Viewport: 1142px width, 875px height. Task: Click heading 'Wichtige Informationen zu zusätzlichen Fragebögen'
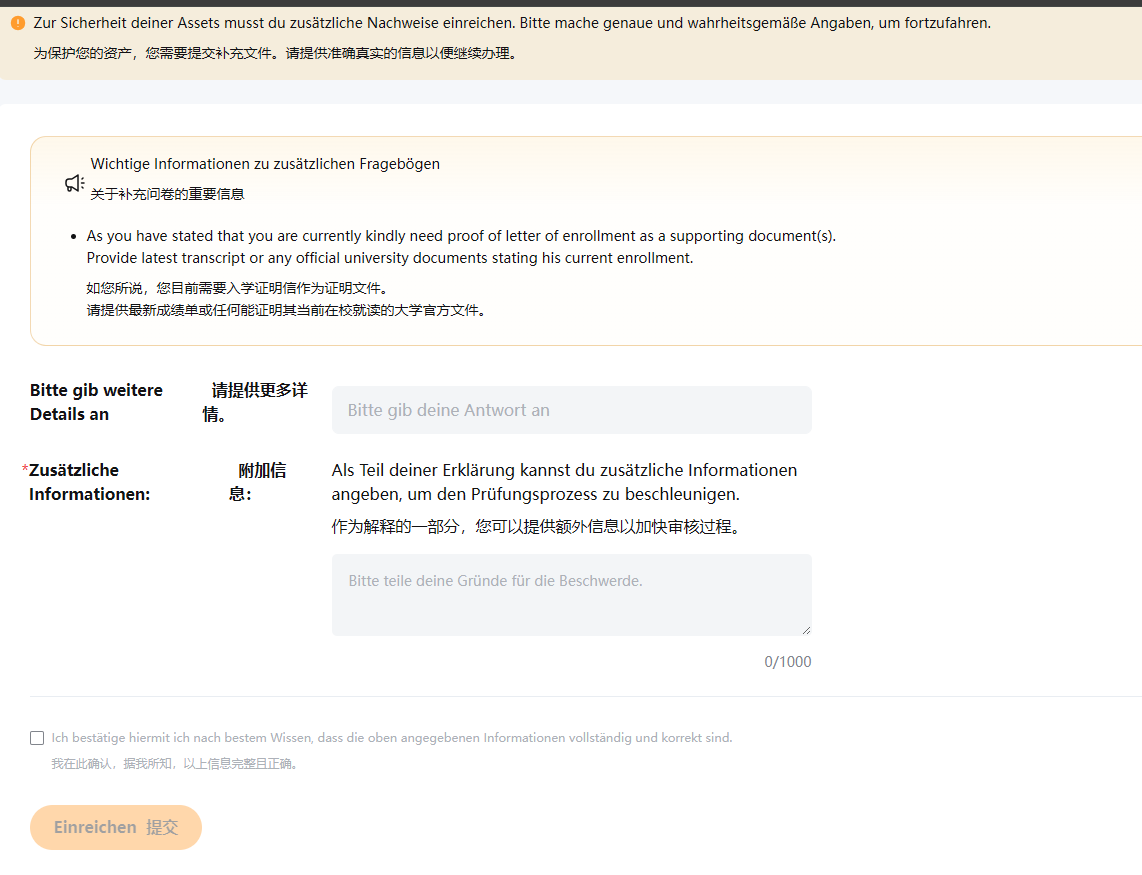point(265,164)
